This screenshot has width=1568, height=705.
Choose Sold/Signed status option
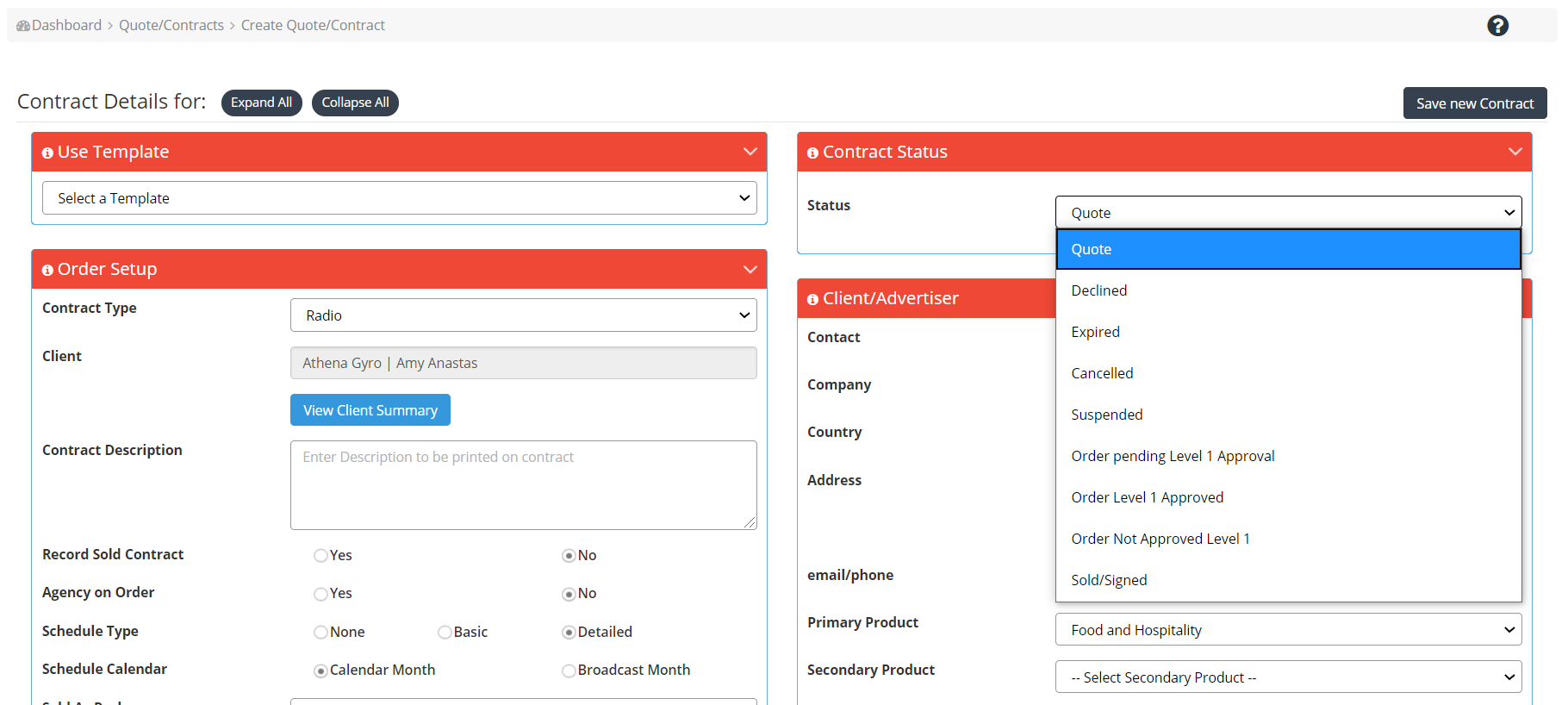tap(1288, 580)
